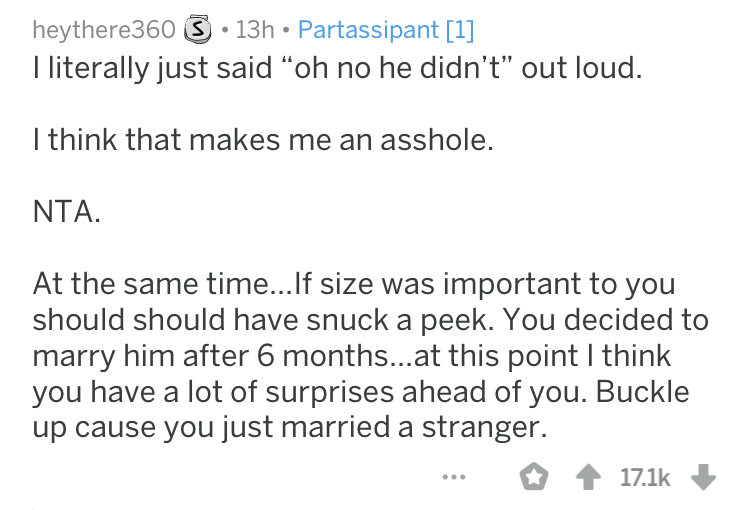This screenshot has width=750, height=510.
Task: Click the "up cause you just married" line
Action: pyautogui.click(x=290, y=427)
